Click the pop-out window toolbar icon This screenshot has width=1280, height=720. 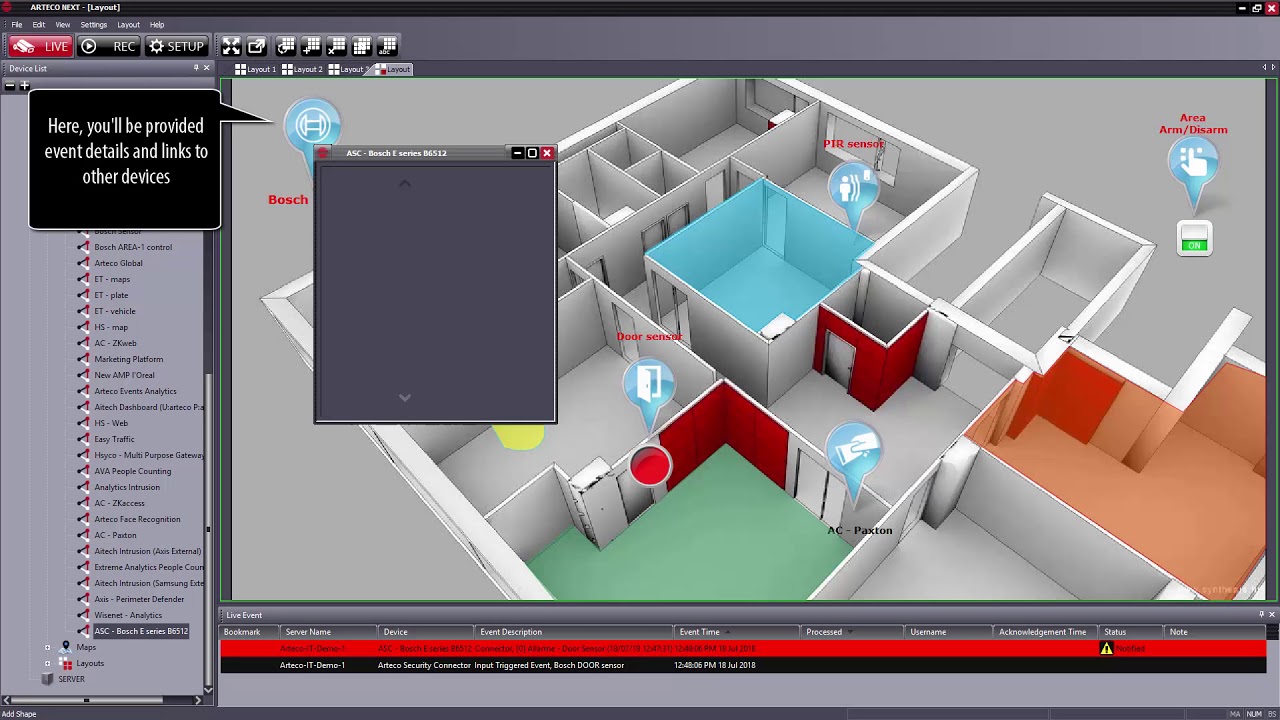coord(257,46)
